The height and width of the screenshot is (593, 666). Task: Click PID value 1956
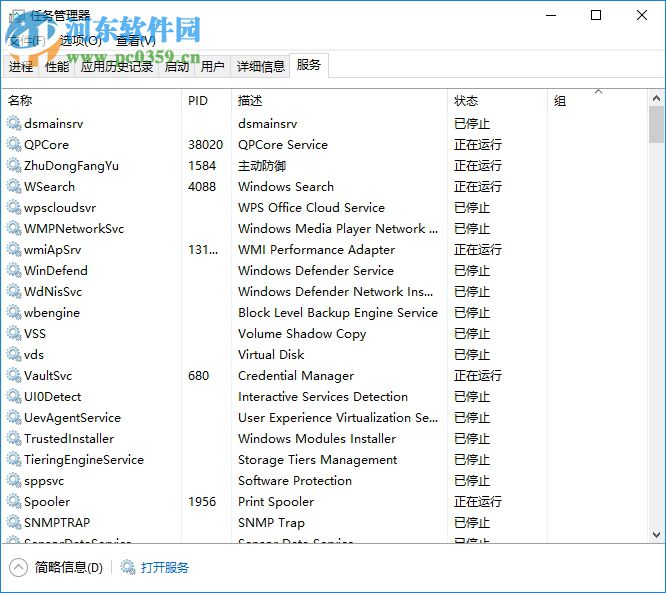[x=202, y=502]
